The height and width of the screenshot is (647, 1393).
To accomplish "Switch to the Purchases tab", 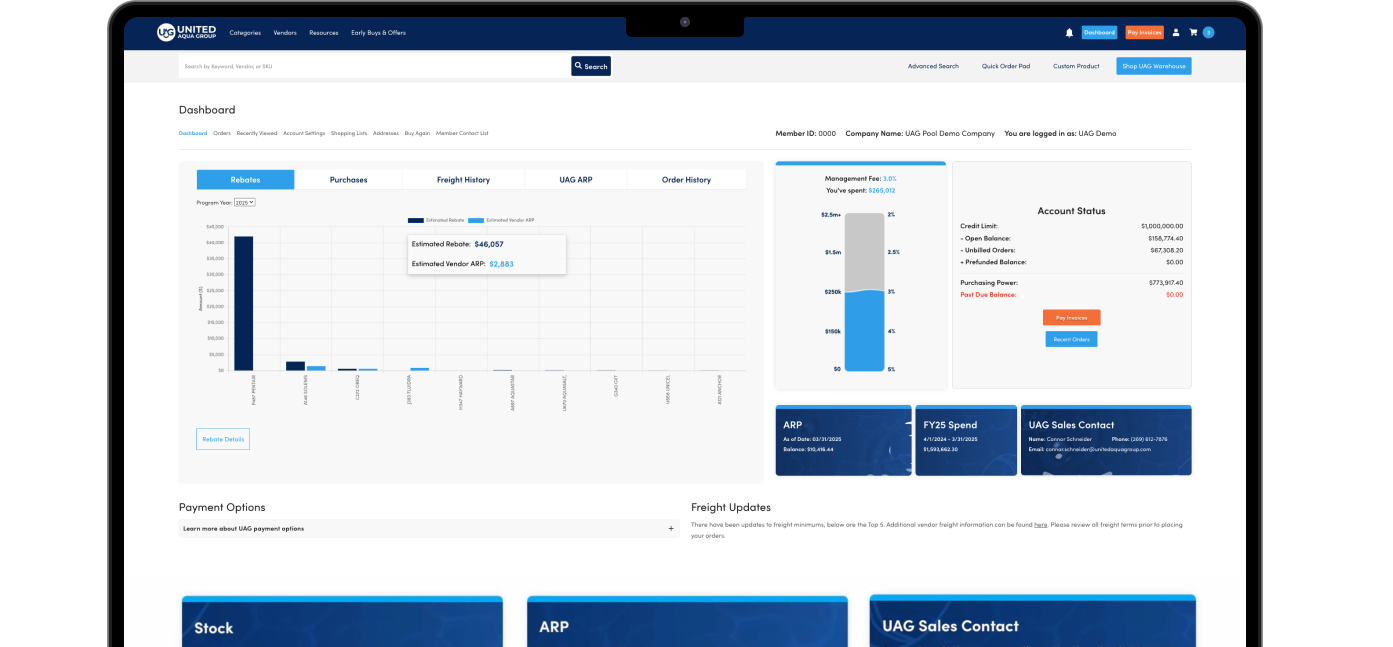I will pyautogui.click(x=348, y=180).
